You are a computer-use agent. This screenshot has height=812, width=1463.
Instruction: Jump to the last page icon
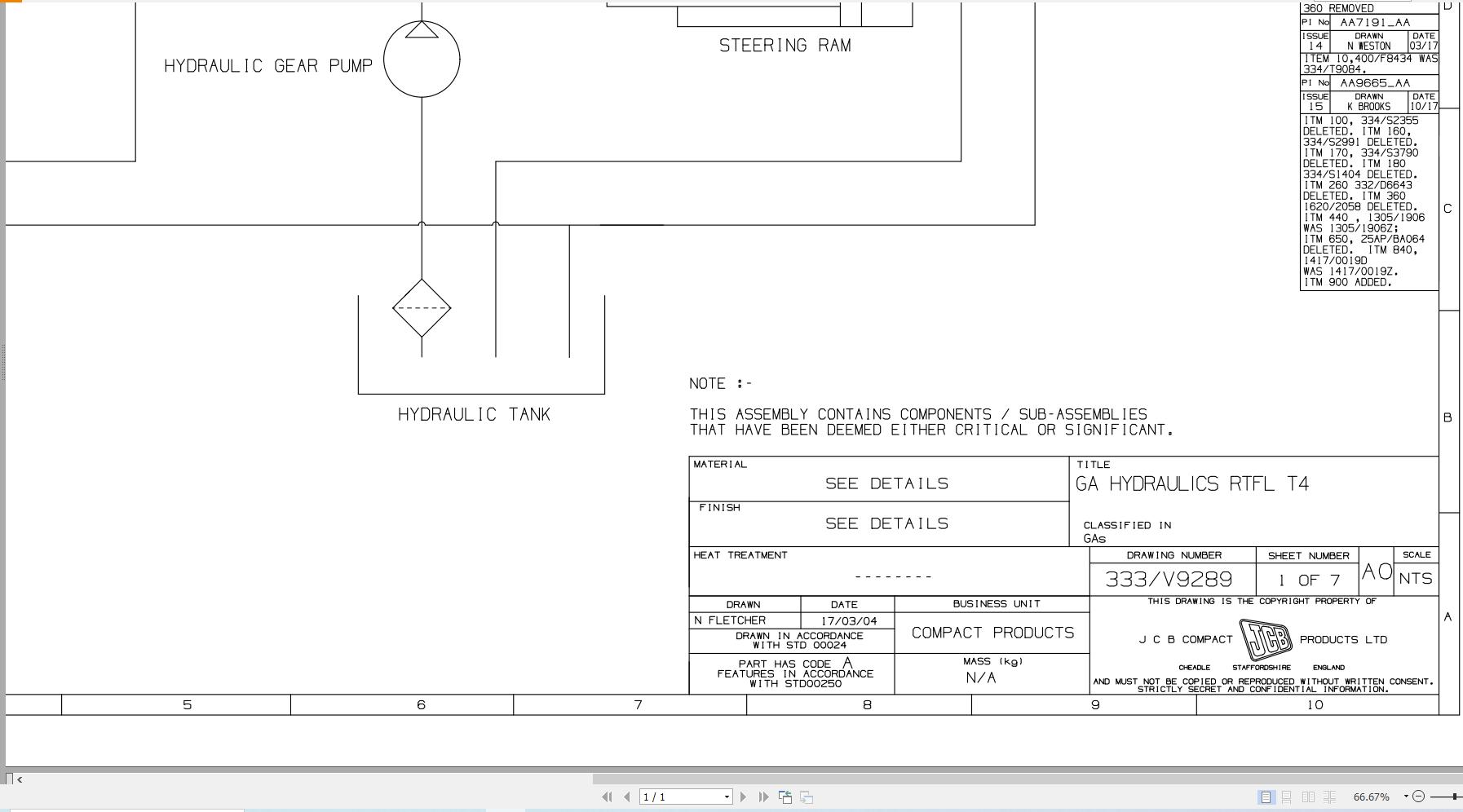(x=763, y=797)
